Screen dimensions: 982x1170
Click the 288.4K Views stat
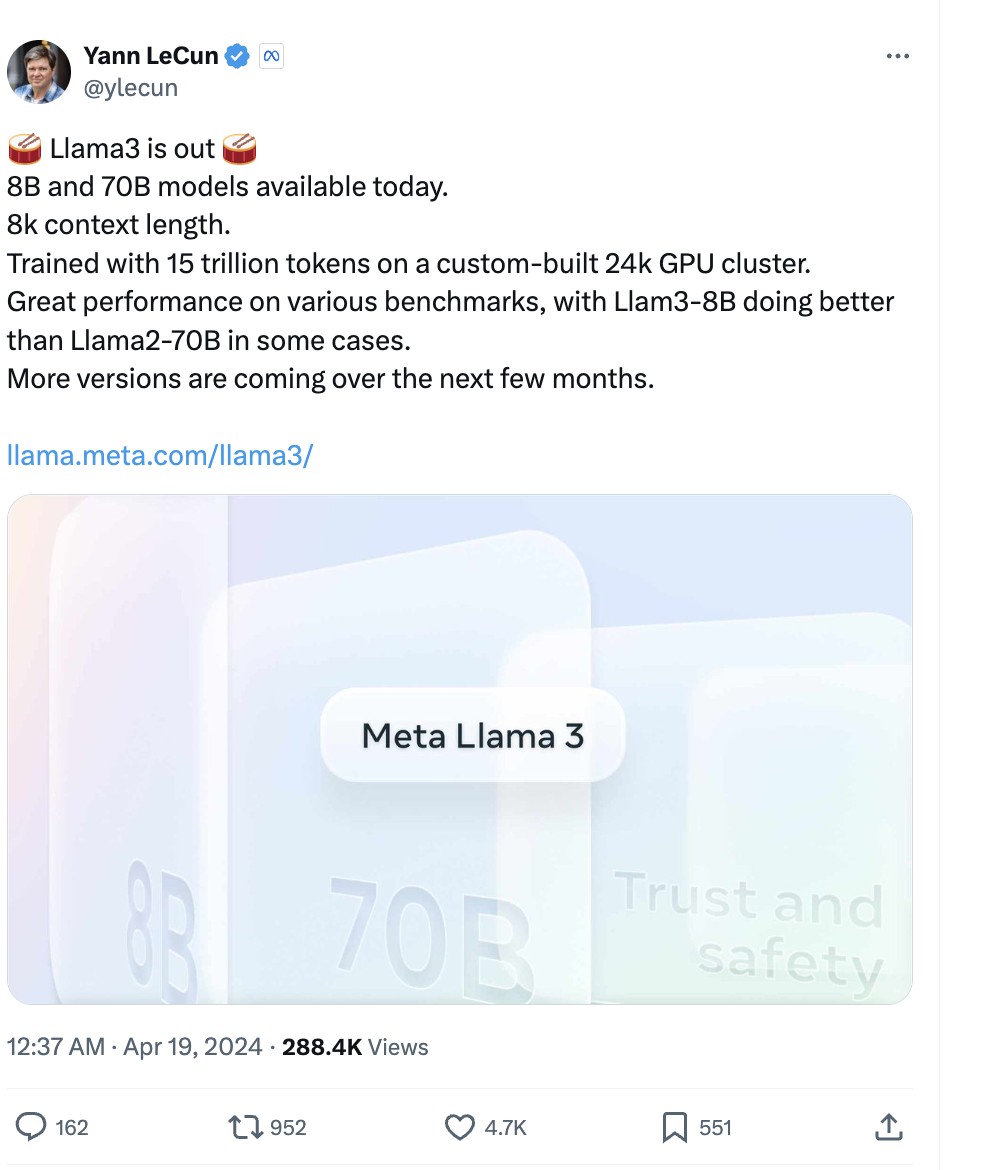[x=355, y=1047]
